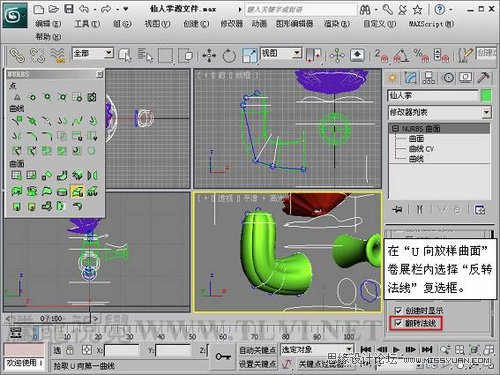Select the 曲线 CV sub-object level
Viewport: 500px width, 375px height.
point(421,149)
